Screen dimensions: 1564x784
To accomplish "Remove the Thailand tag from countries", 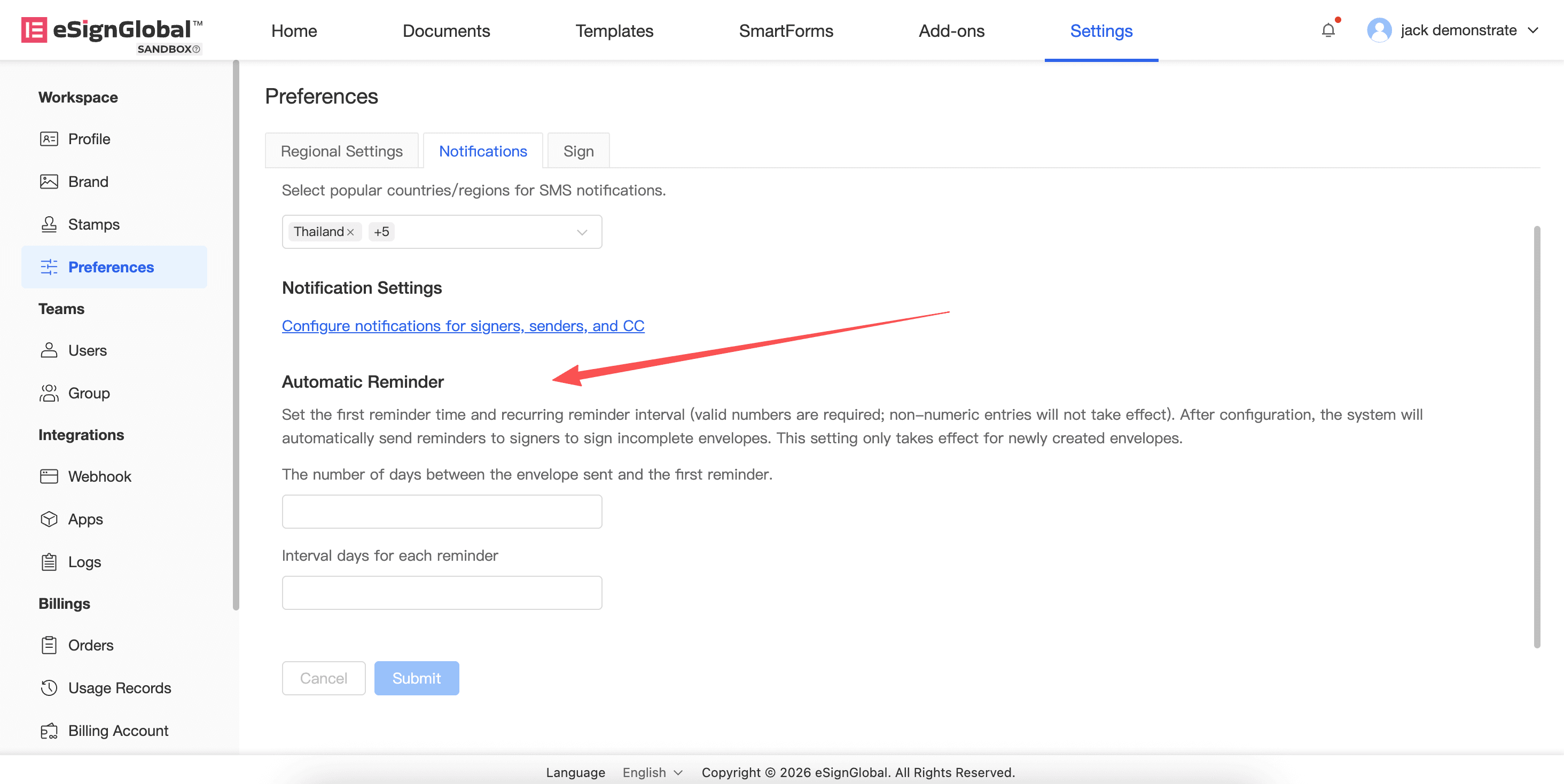I will point(350,232).
